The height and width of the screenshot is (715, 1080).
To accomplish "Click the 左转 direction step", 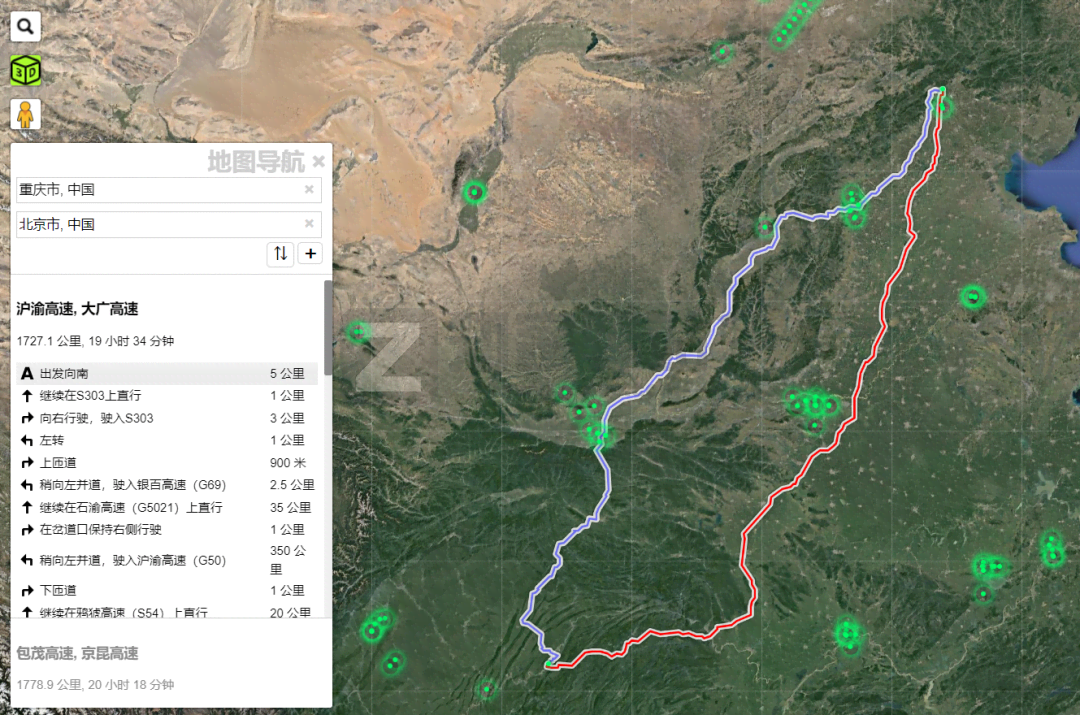I will (150, 440).
